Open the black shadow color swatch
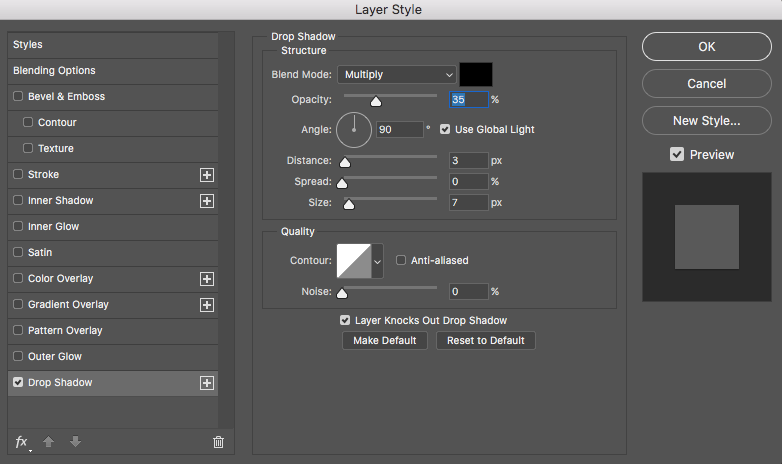Image resolution: width=782 pixels, height=464 pixels. [x=476, y=74]
